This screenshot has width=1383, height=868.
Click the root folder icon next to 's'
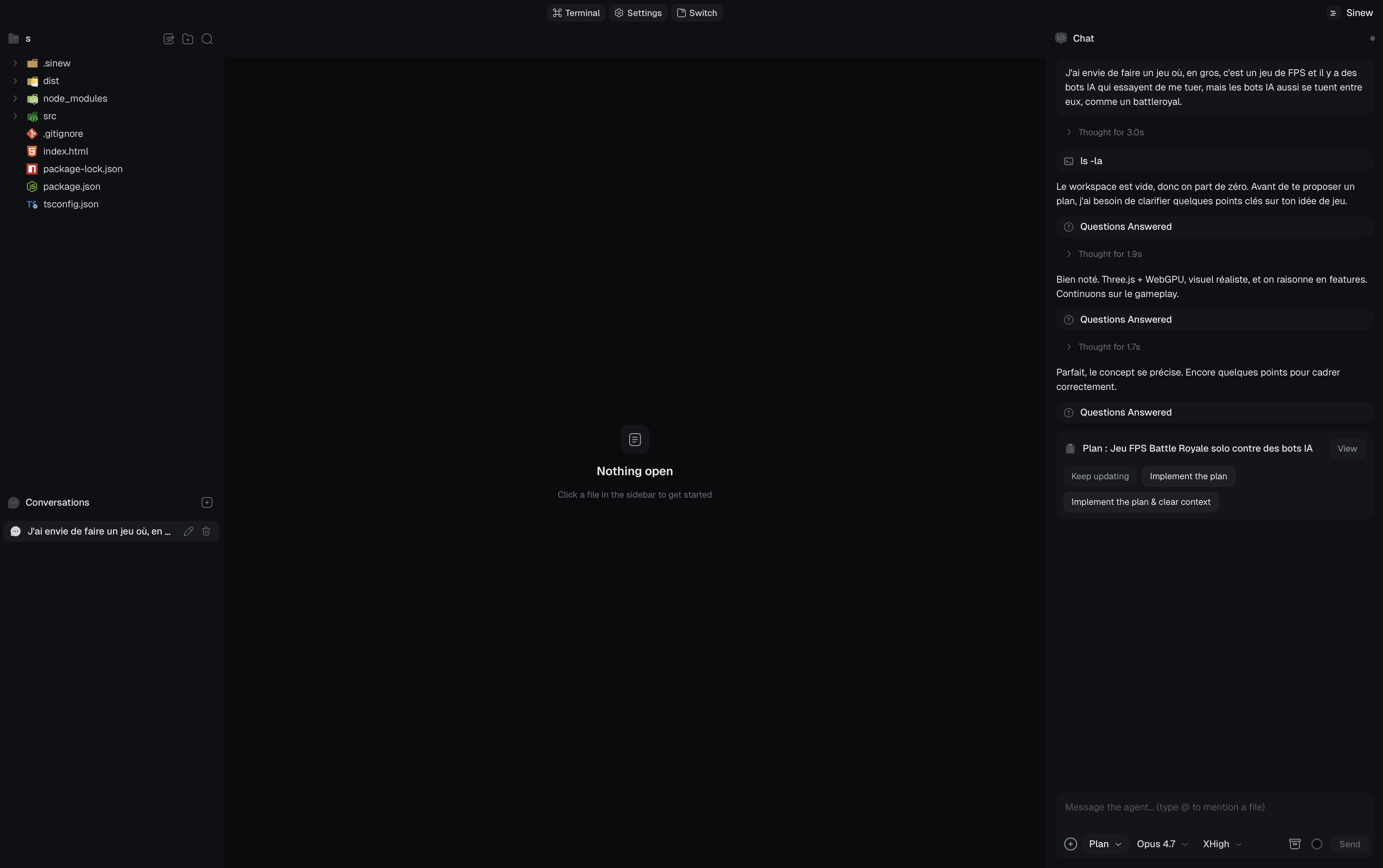tap(14, 38)
